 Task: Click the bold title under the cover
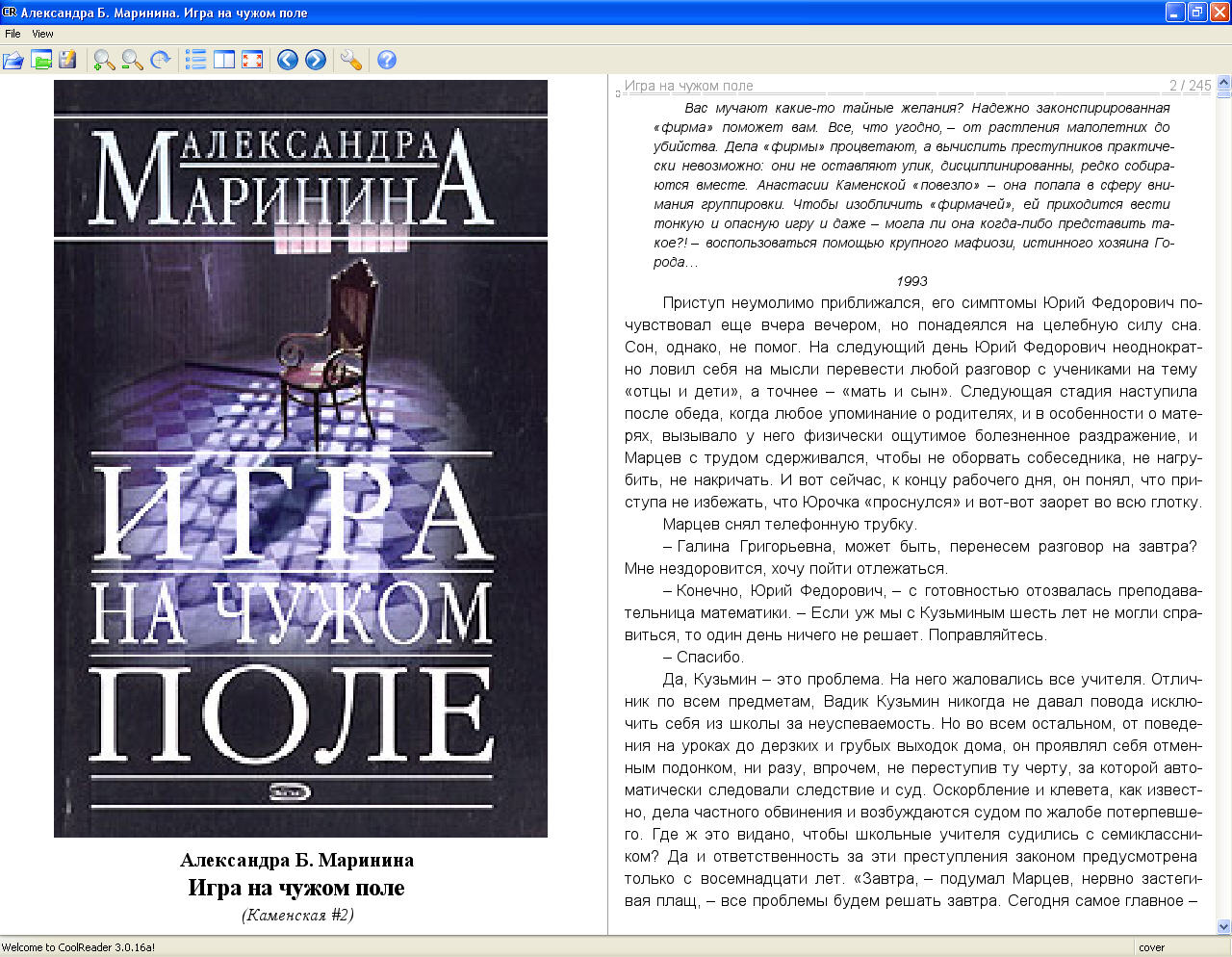[296, 888]
